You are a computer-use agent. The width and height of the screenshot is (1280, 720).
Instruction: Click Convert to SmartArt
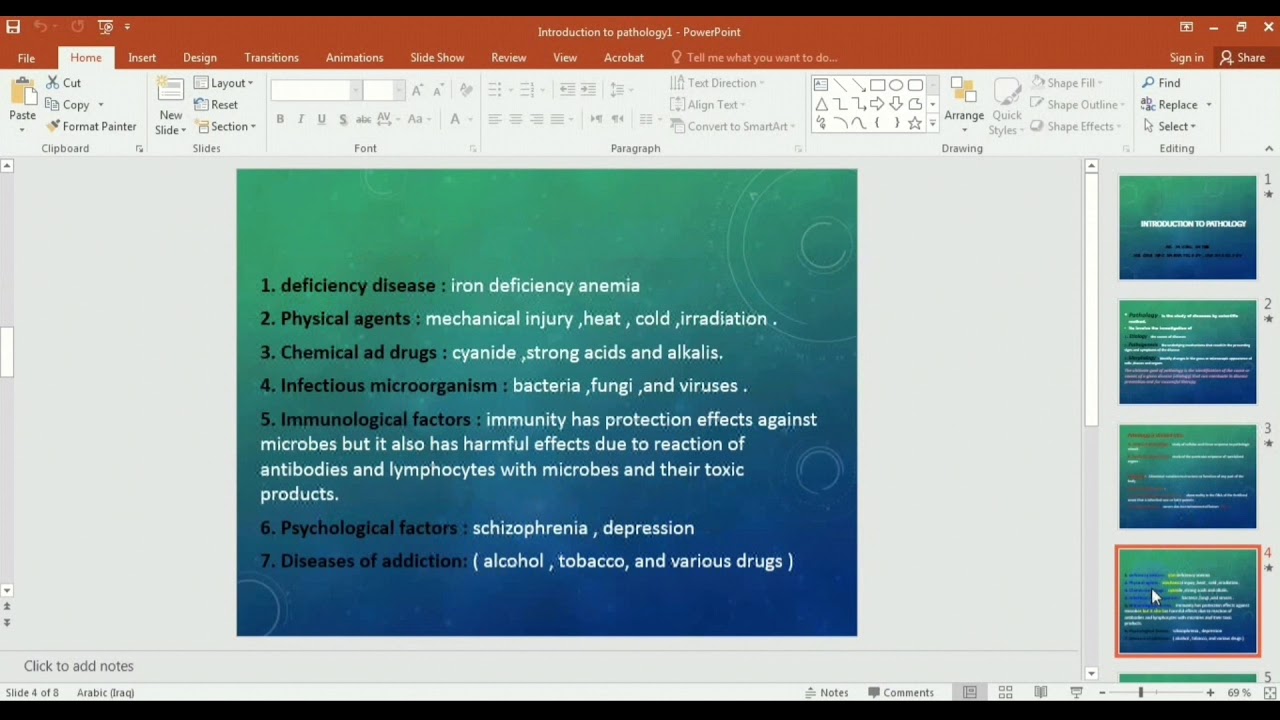click(732, 126)
